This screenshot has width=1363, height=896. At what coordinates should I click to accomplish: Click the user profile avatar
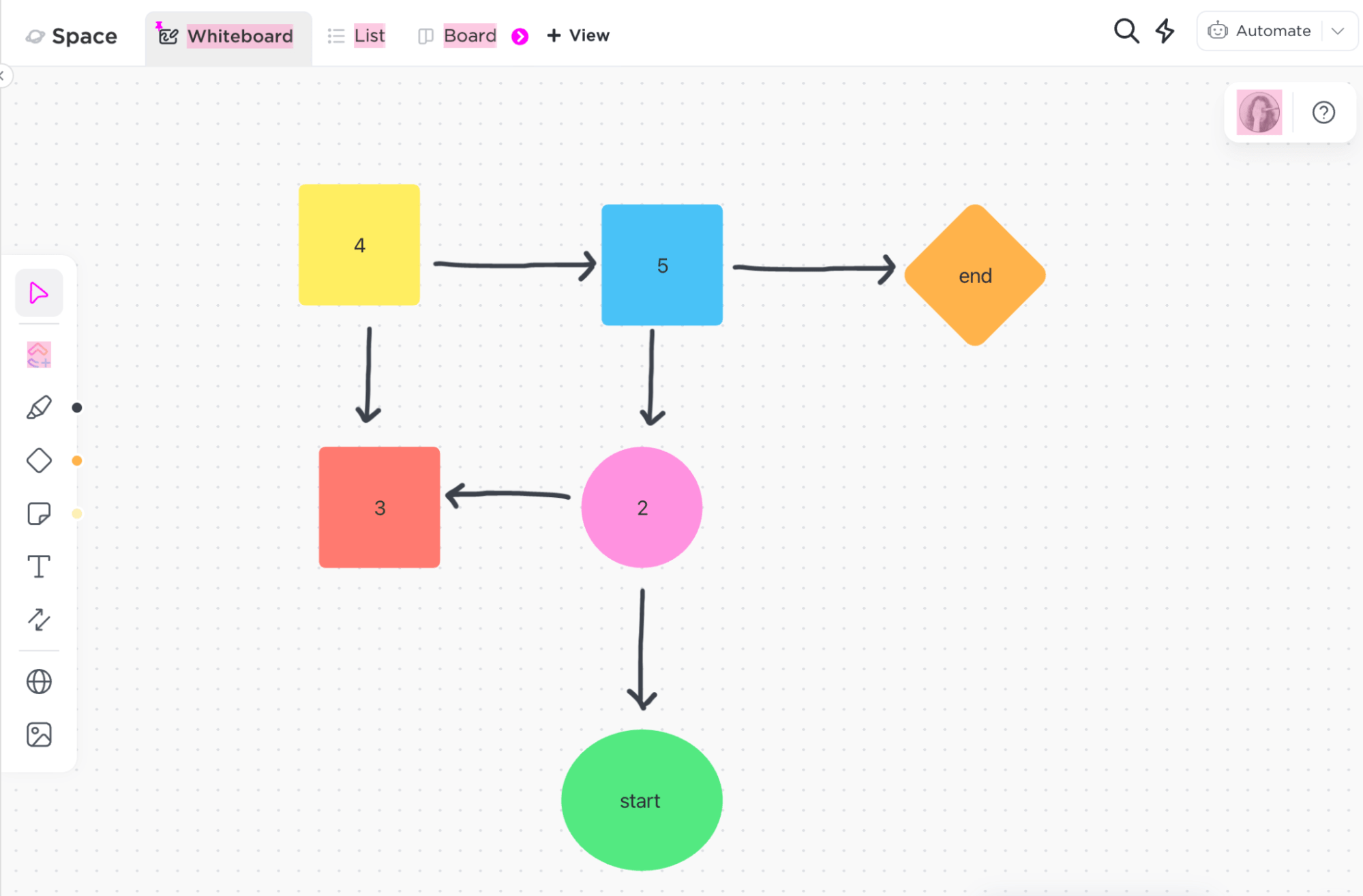(x=1259, y=112)
